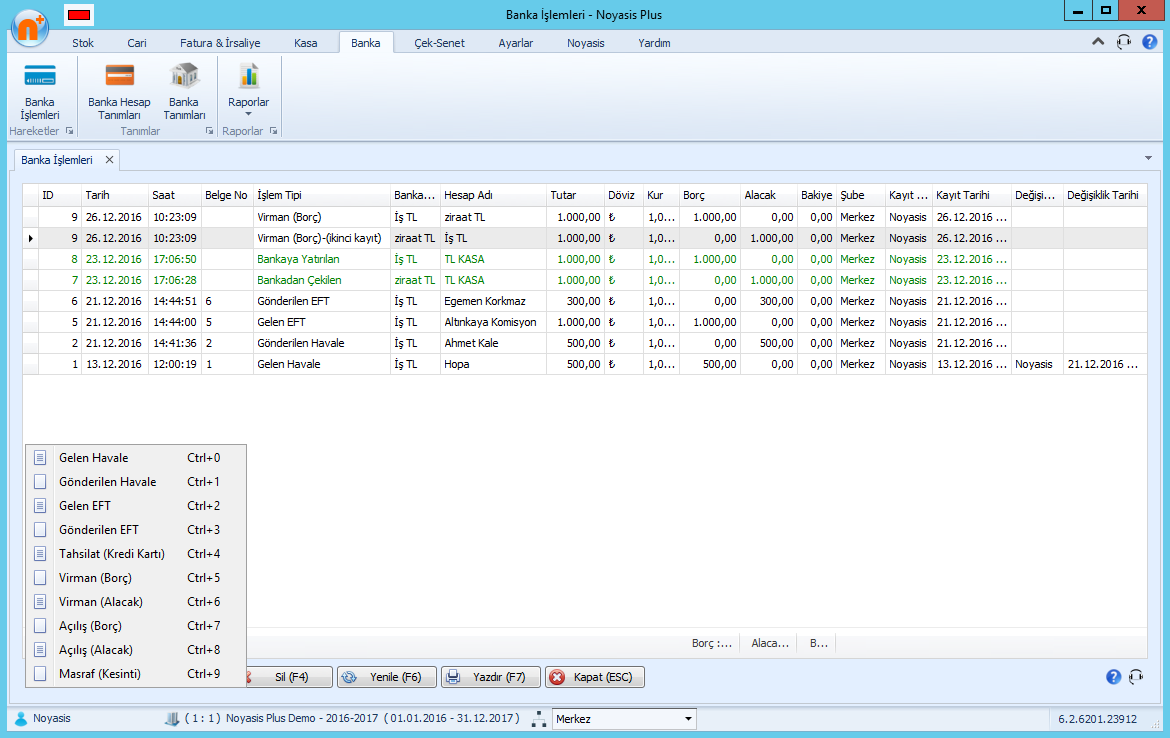Open the Çek-Senet ribbon tab

click(x=439, y=43)
